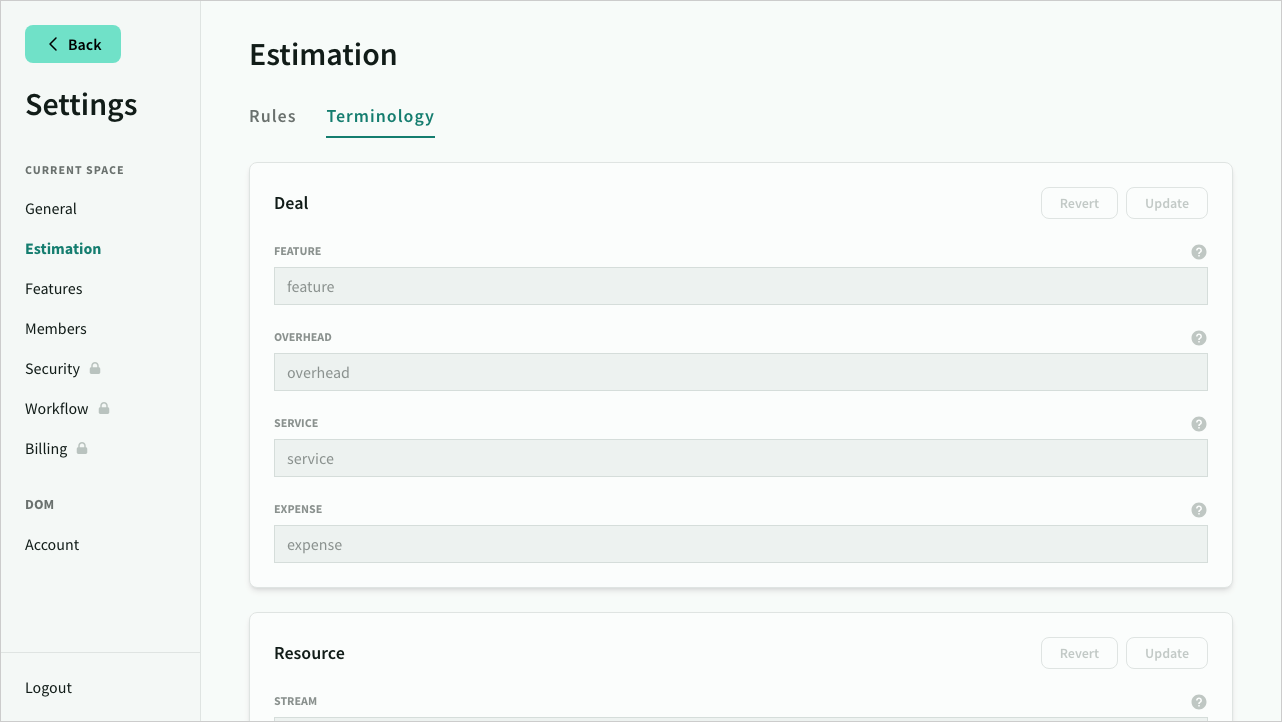Click the STREAM help icon in Resource section
Screen dimensions: 1282x722
pos(1199,702)
